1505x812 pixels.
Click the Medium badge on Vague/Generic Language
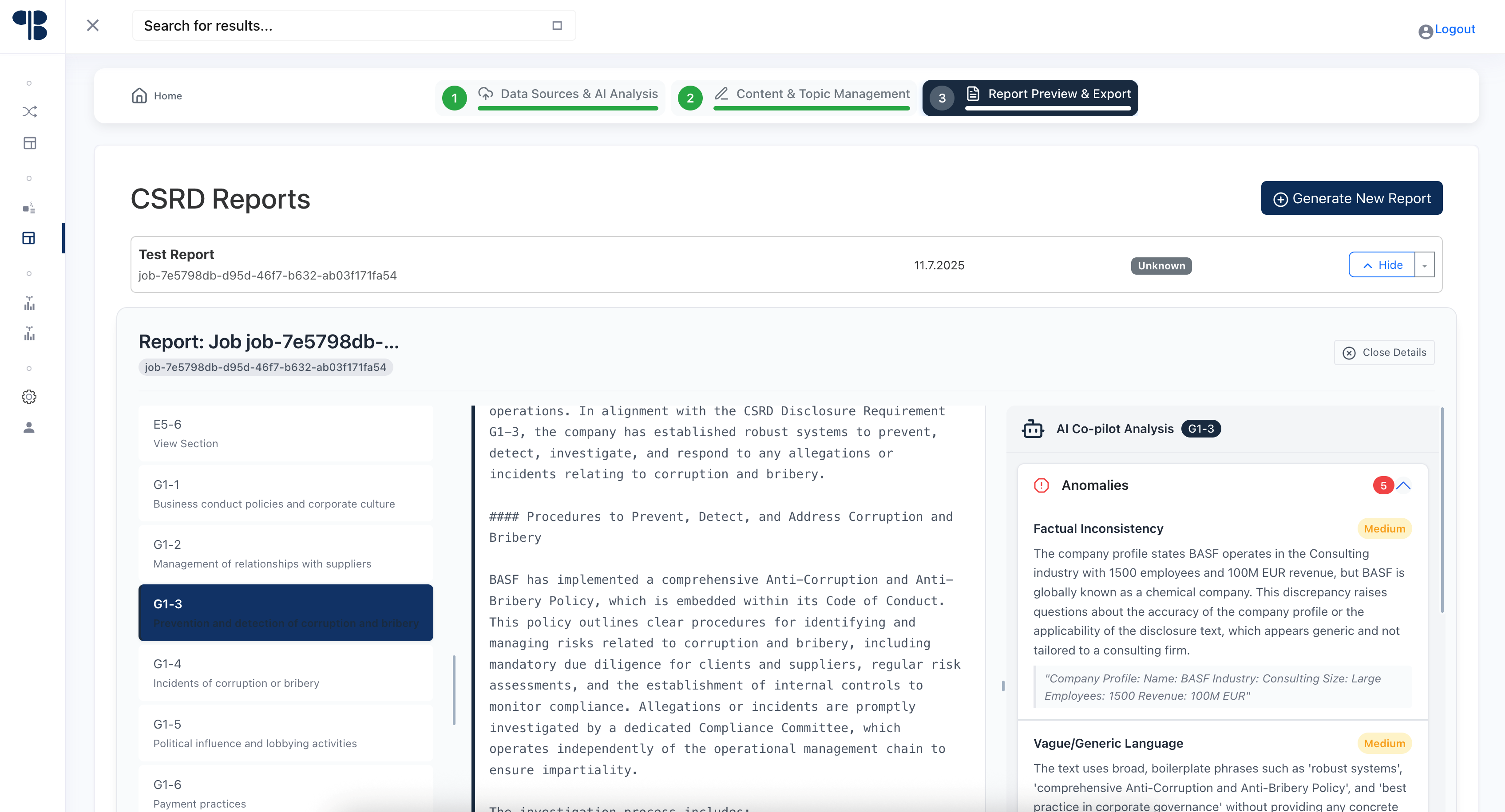coord(1384,743)
